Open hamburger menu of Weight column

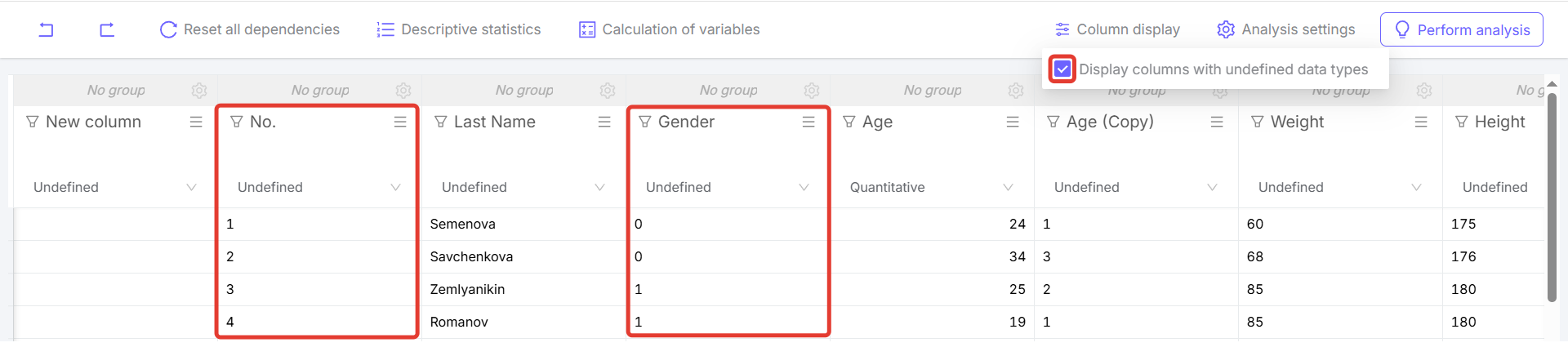tap(1421, 122)
